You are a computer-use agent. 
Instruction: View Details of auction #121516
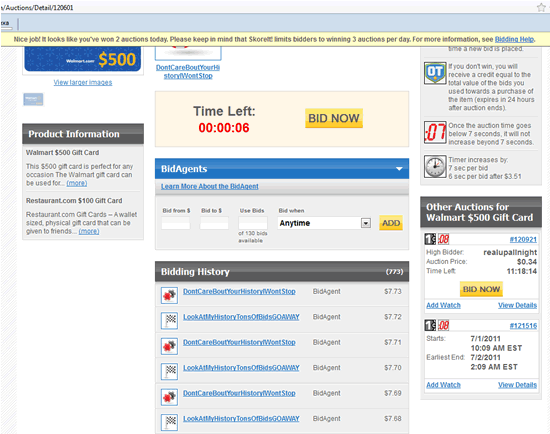(x=517, y=385)
